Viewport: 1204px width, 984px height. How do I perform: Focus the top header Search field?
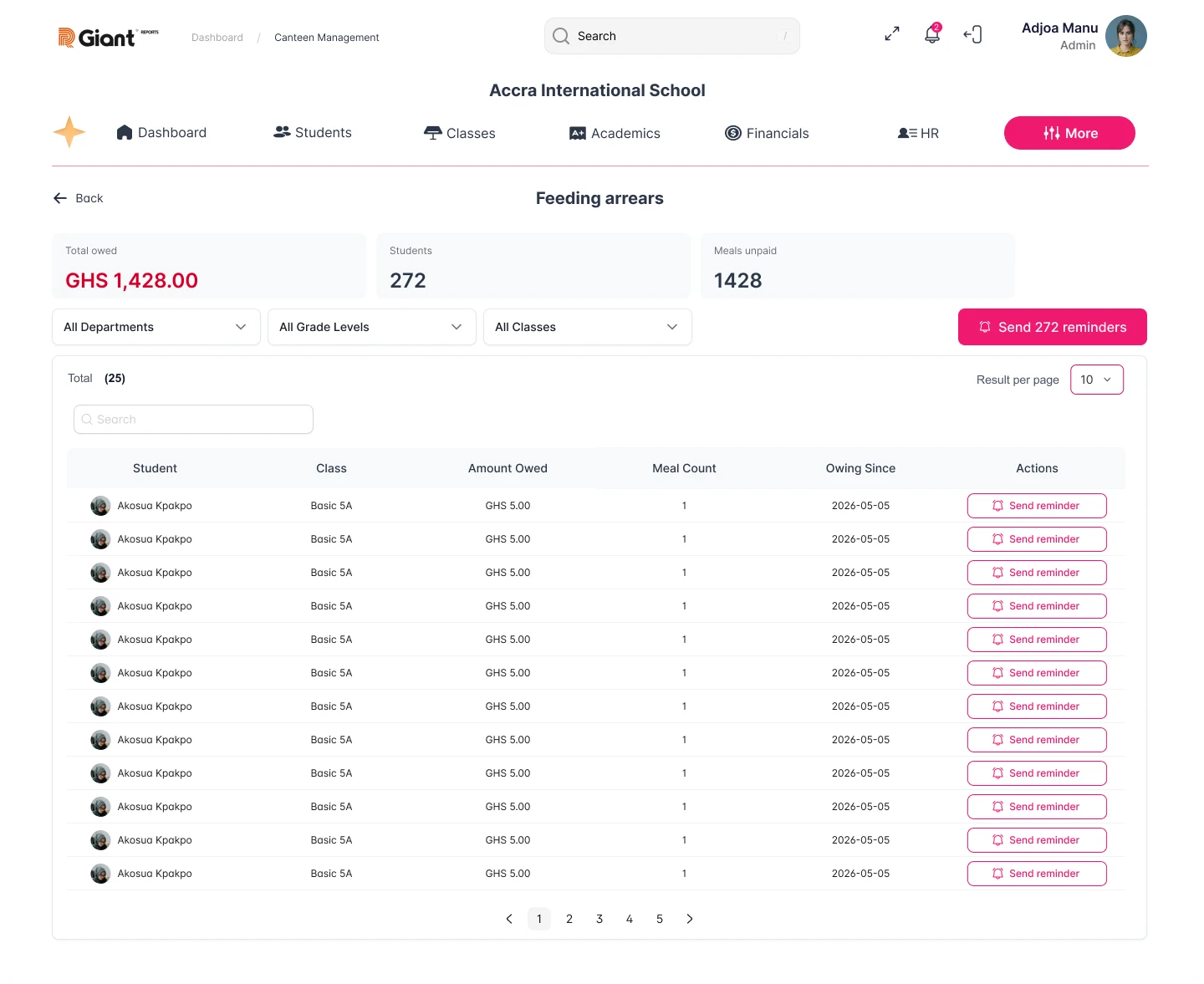point(672,36)
